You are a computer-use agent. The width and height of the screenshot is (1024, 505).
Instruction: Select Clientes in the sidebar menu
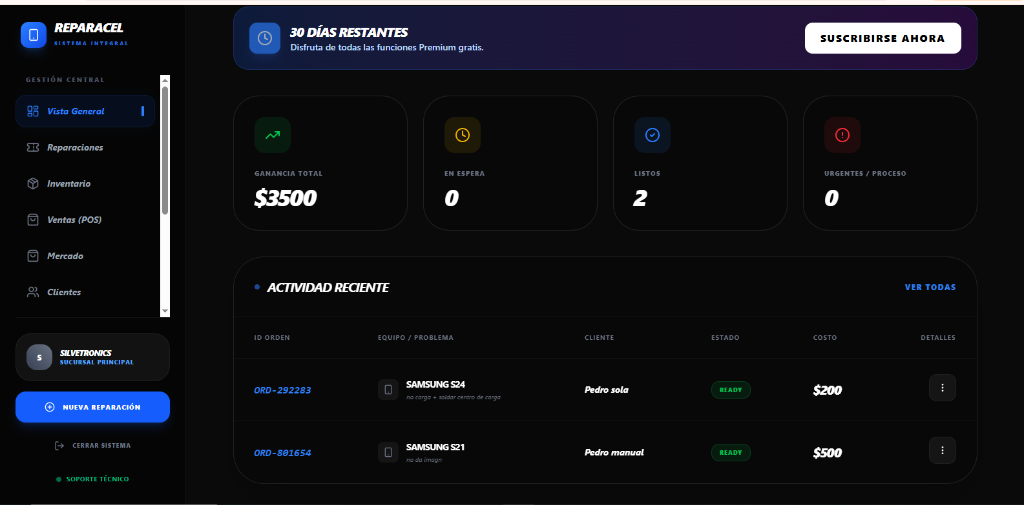[x=64, y=292]
